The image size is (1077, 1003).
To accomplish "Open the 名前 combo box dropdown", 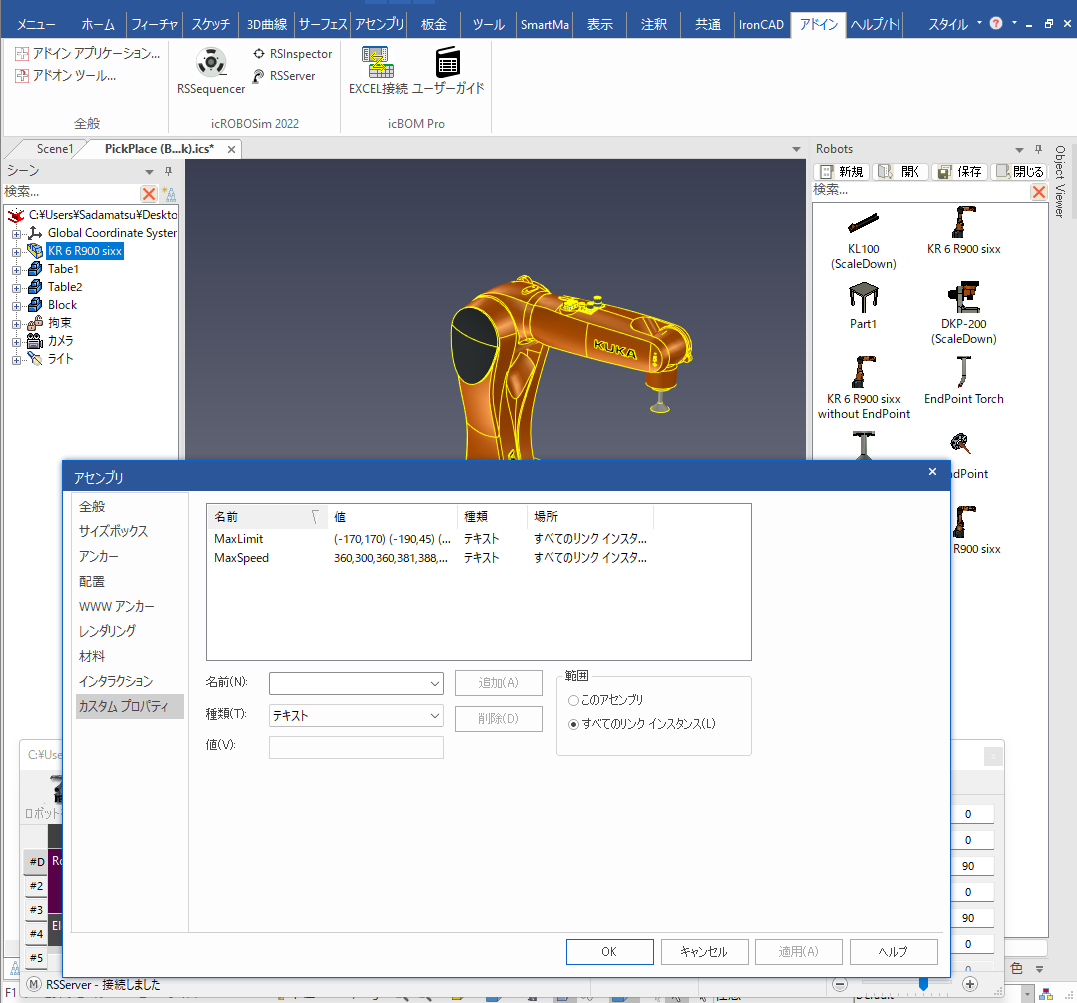I will pos(434,683).
